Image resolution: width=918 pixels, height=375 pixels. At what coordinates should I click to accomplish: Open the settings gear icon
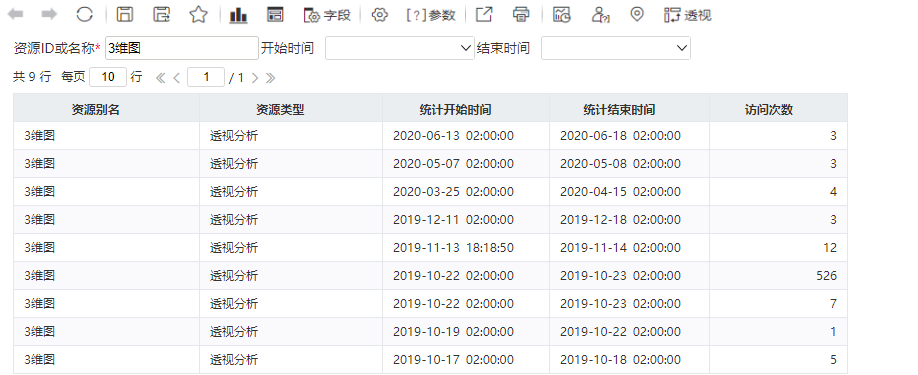coord(380,15)
